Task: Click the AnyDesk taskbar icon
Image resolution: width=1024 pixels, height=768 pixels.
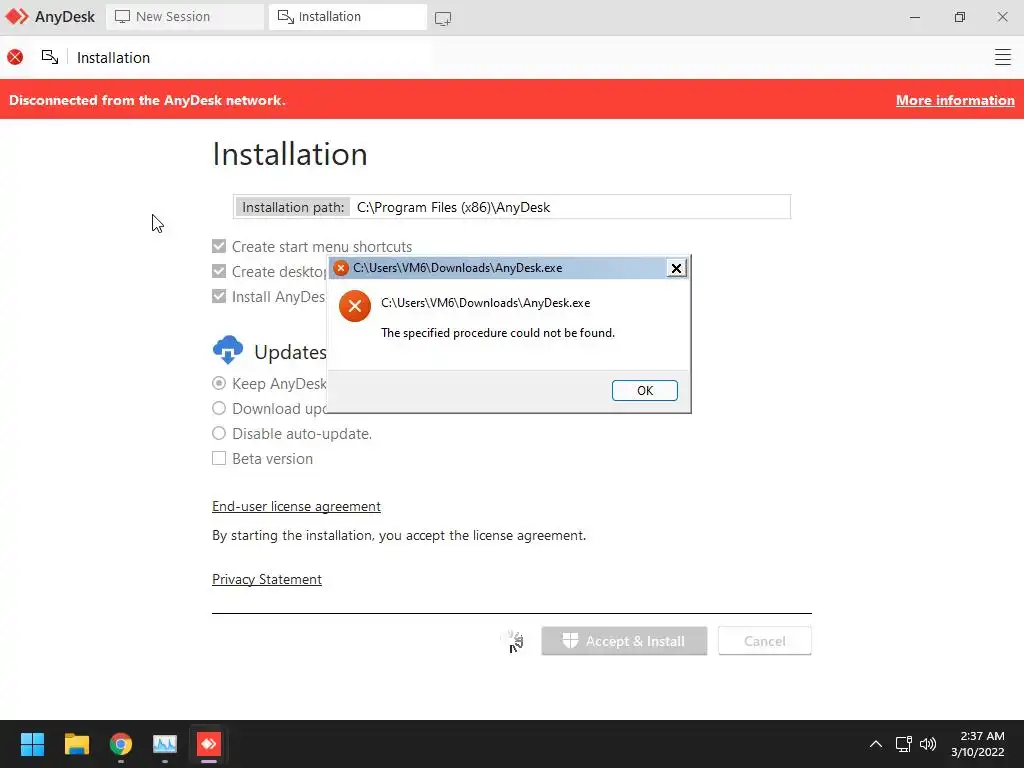Action: pos(209,744)
